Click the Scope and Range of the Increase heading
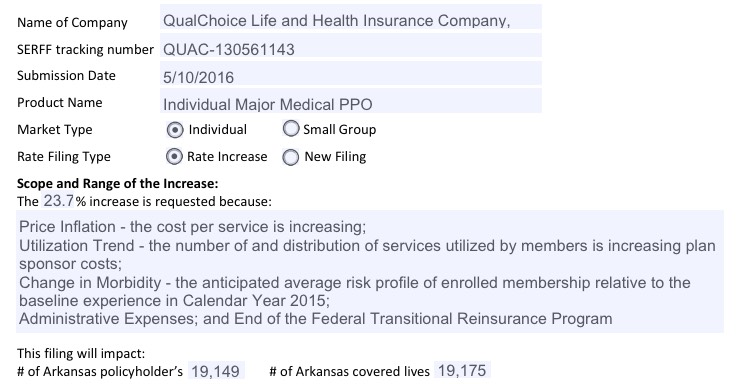Image resolution: width=744 pixels, height=384 pixels. [x=118, y=184]
